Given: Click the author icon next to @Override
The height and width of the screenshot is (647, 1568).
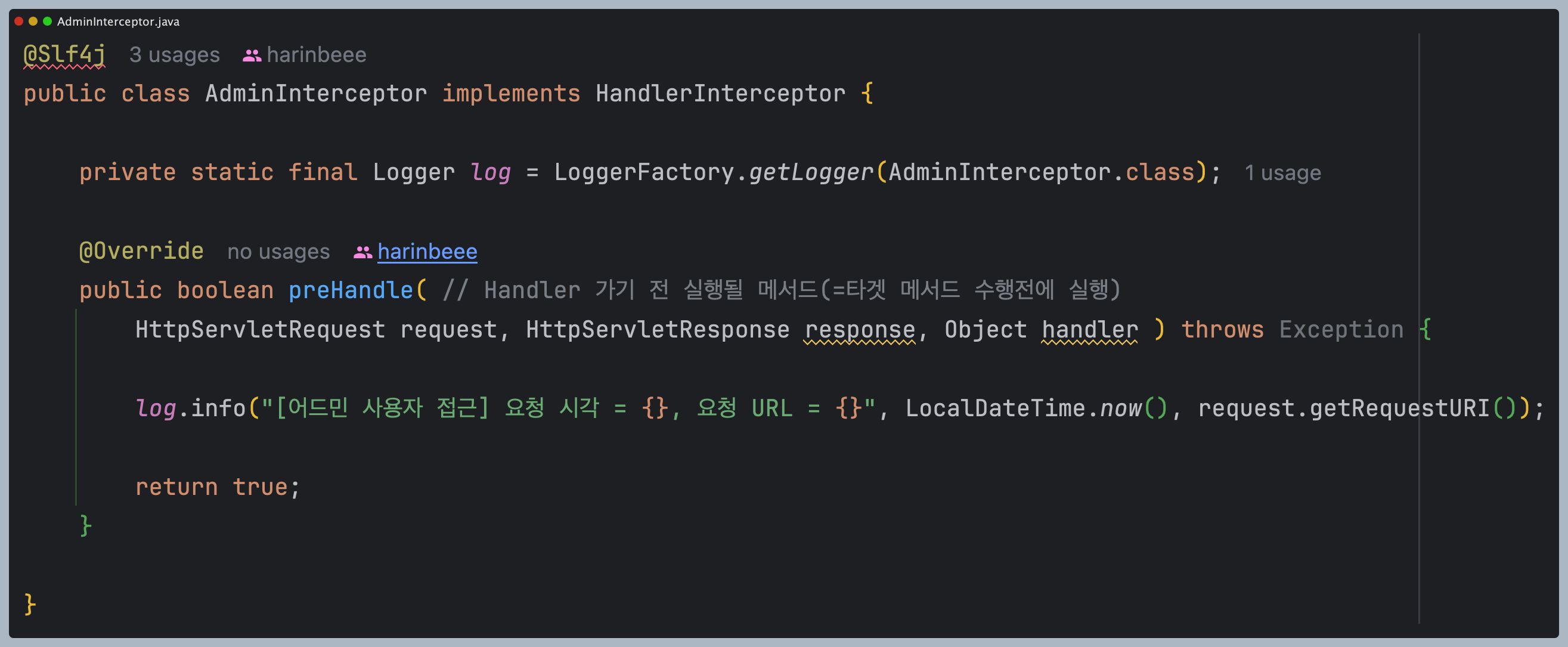Looking at the screenshot, I should pyautogui.click(x=362, y=252).
